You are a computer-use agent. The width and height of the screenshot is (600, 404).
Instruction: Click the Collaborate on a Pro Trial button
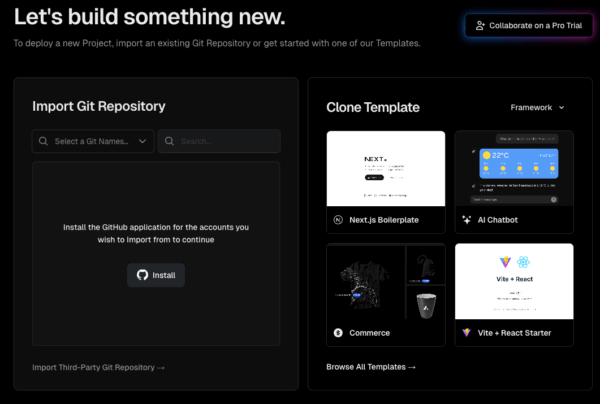pyautogui.click(x=529, y=26)
